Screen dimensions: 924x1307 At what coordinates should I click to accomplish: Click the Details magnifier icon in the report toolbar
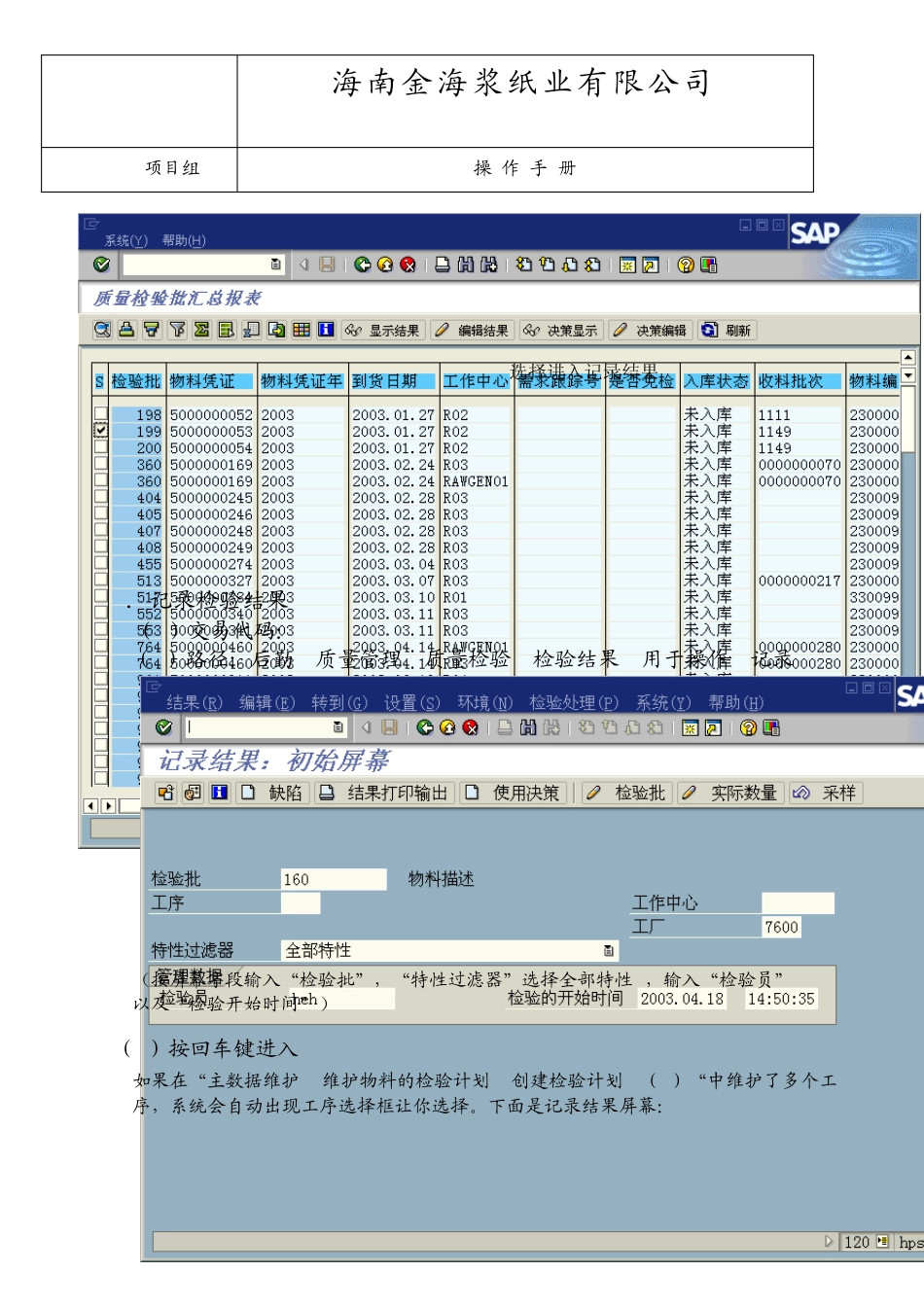102,330
